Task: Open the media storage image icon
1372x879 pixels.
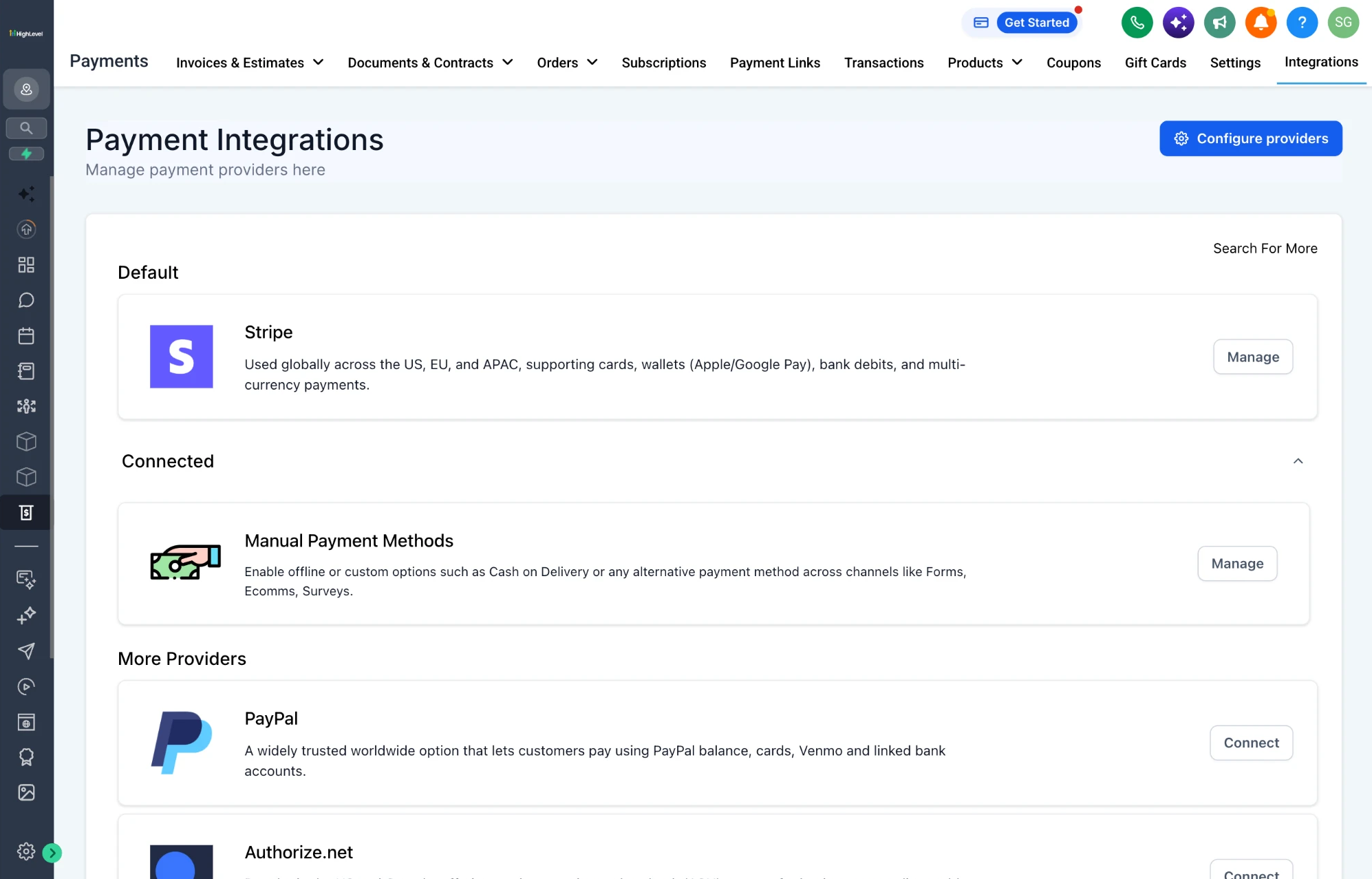Action: (x=26, y=793)
